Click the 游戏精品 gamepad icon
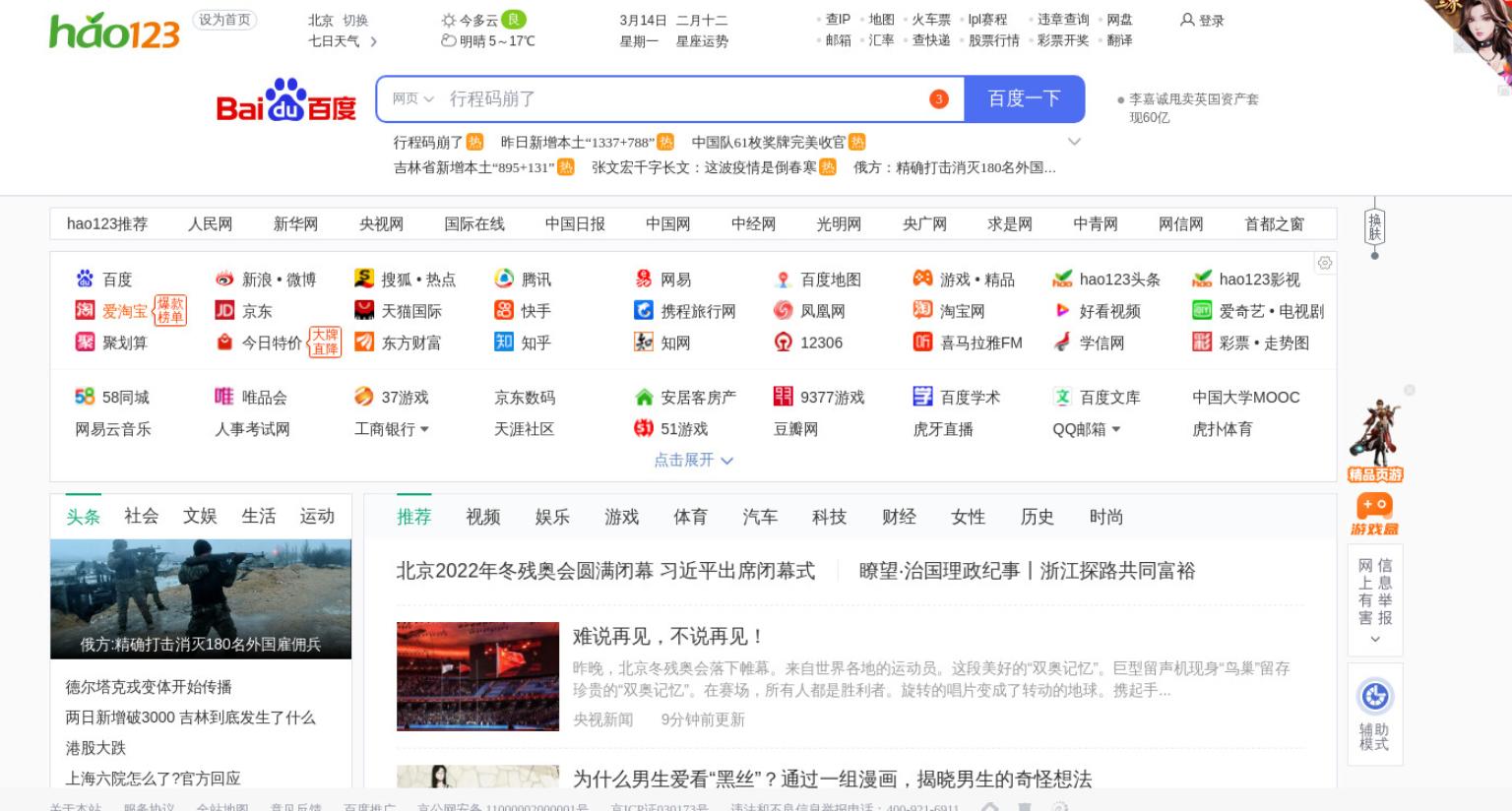 (x=922, y=279)
